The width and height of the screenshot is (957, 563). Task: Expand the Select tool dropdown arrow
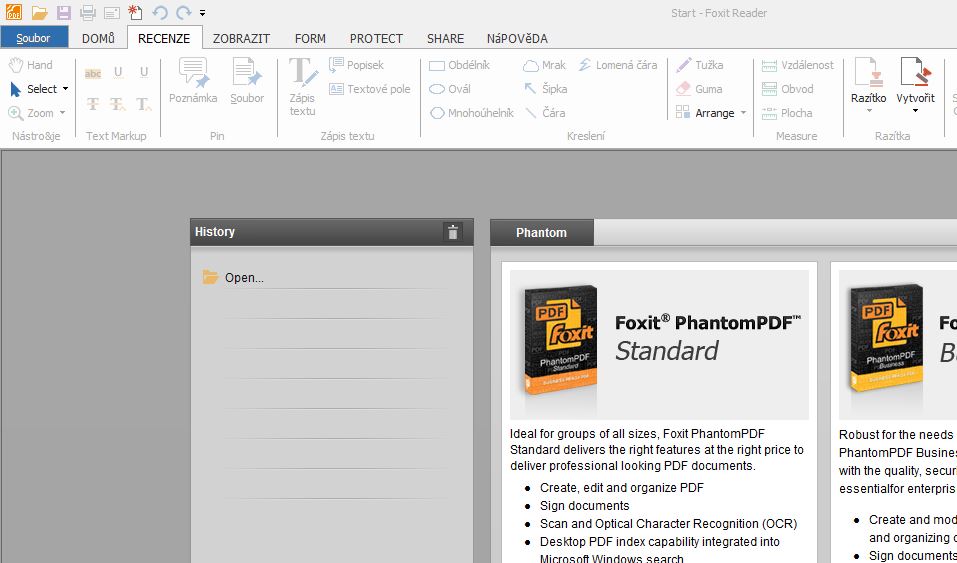click(65, 89)
